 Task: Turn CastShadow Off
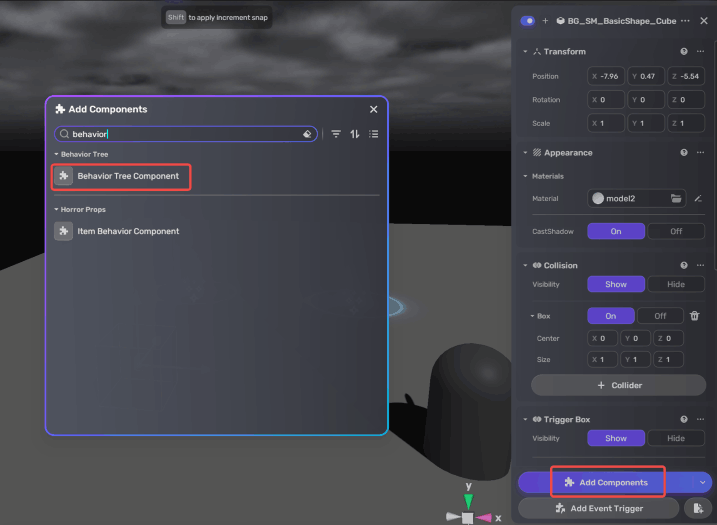pyautogui.click(x=676, y=231)
